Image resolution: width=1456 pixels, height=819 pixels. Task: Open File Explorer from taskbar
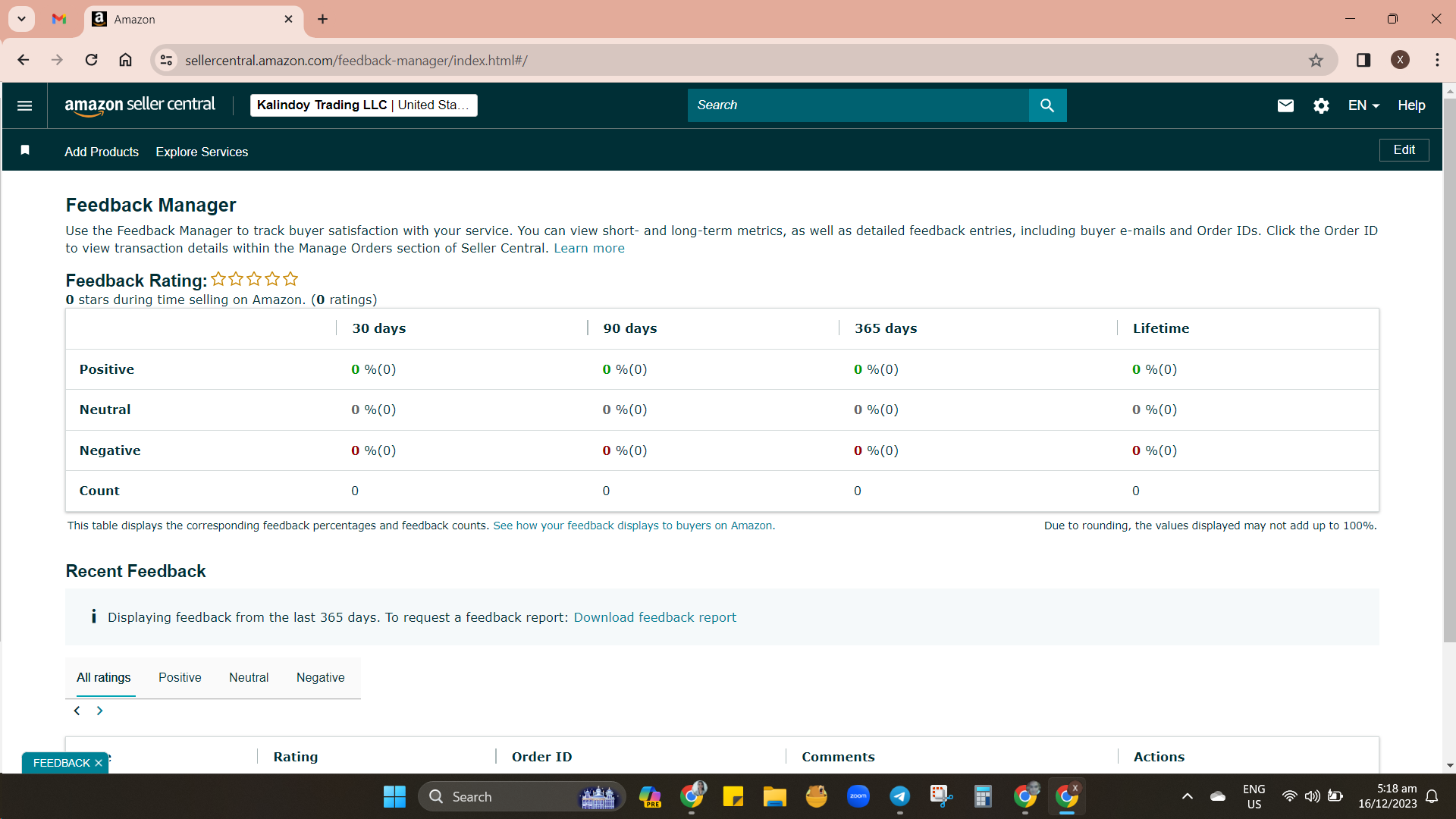(x=774, y=796)
